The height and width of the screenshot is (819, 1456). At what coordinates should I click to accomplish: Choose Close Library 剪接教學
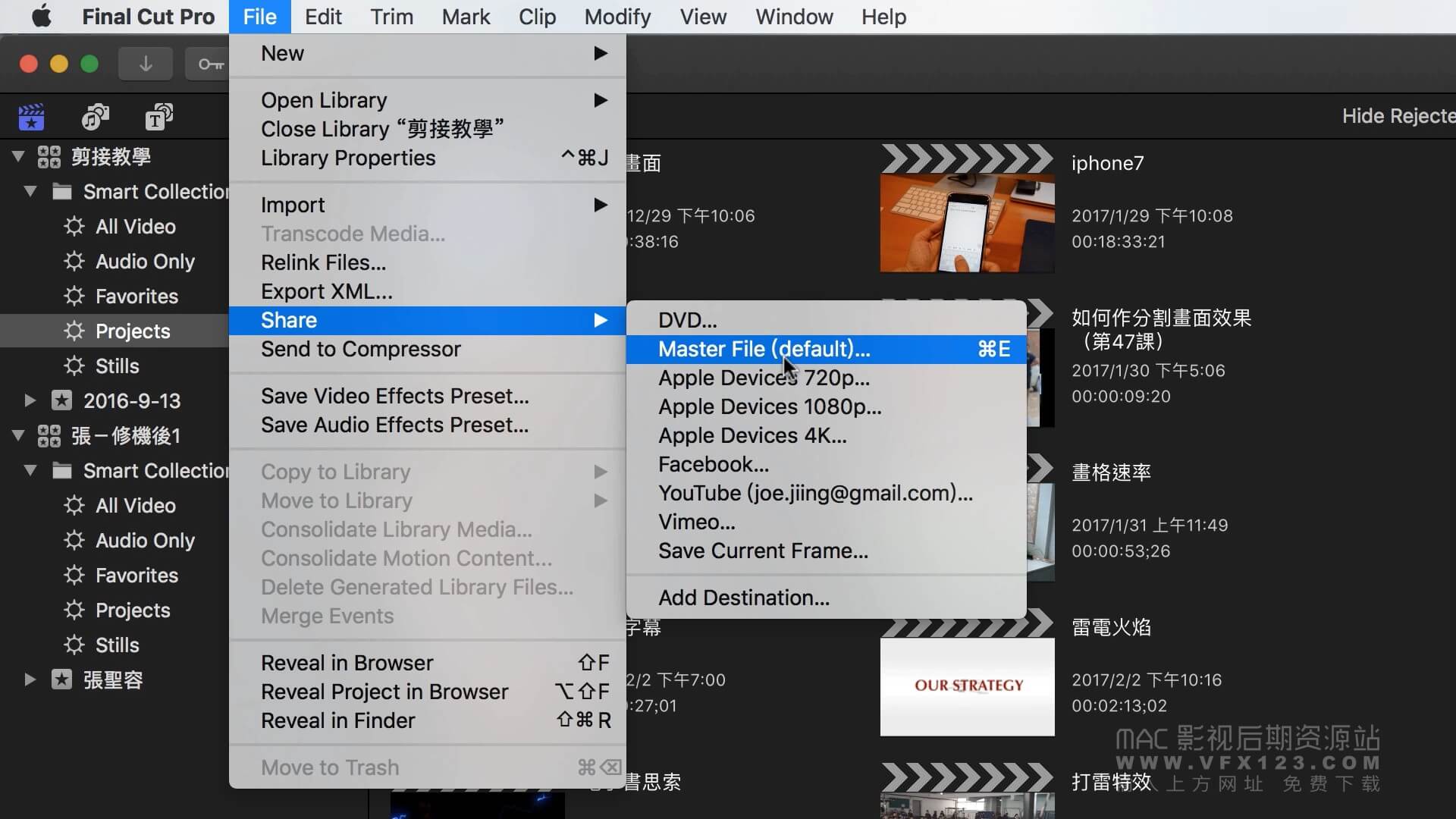pos(428,129)
